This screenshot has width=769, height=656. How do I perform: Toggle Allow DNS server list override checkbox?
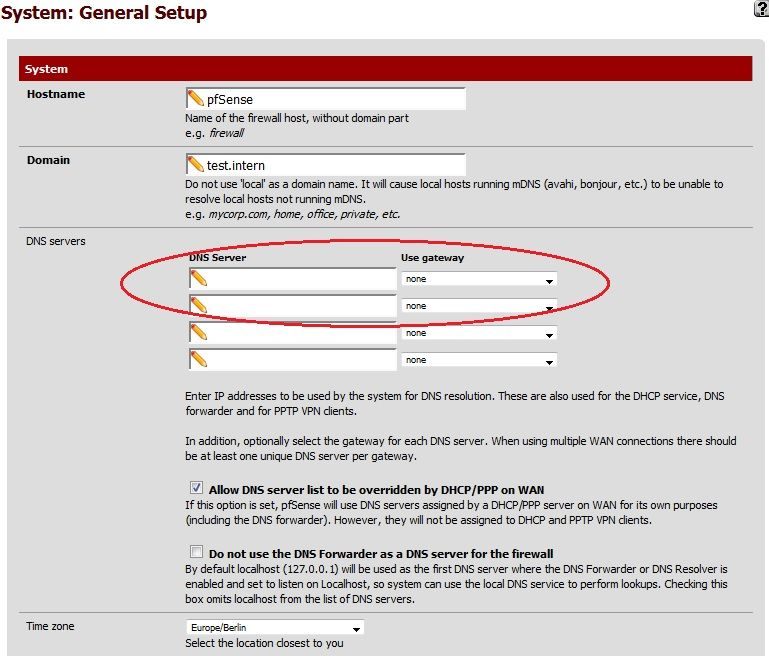196,487
